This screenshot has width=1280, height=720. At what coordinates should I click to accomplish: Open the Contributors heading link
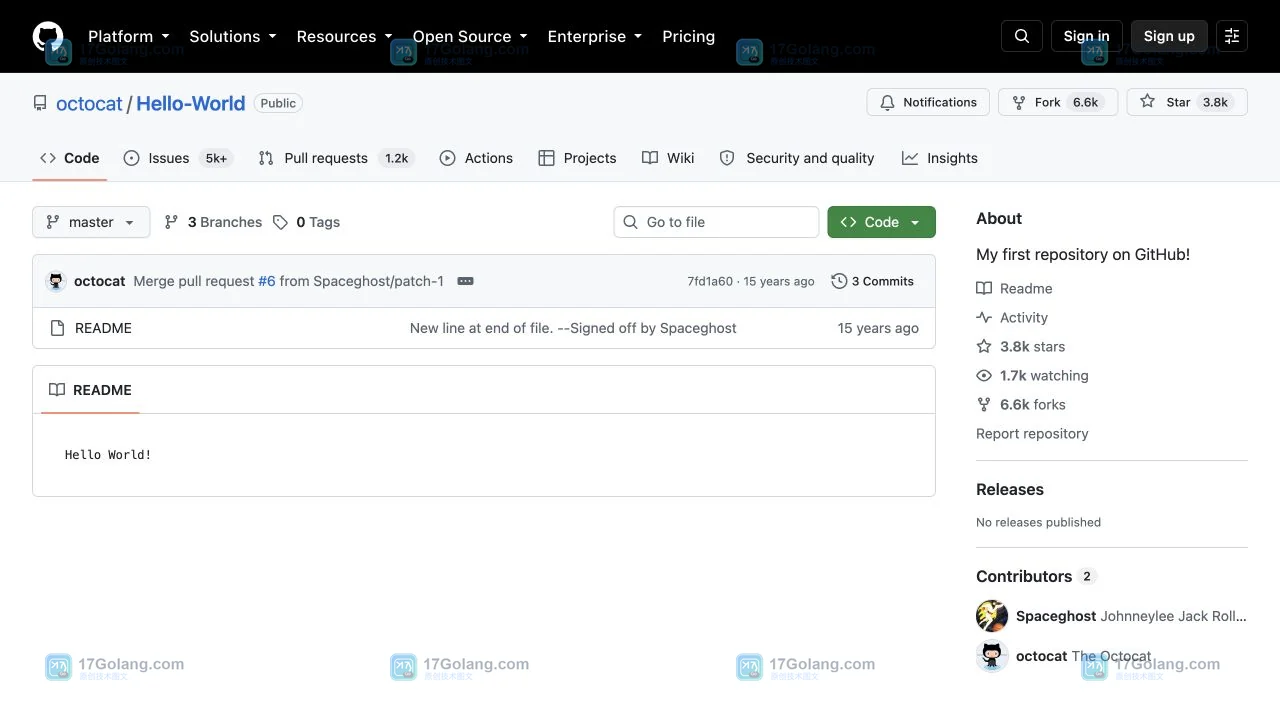coord(1036,576)
